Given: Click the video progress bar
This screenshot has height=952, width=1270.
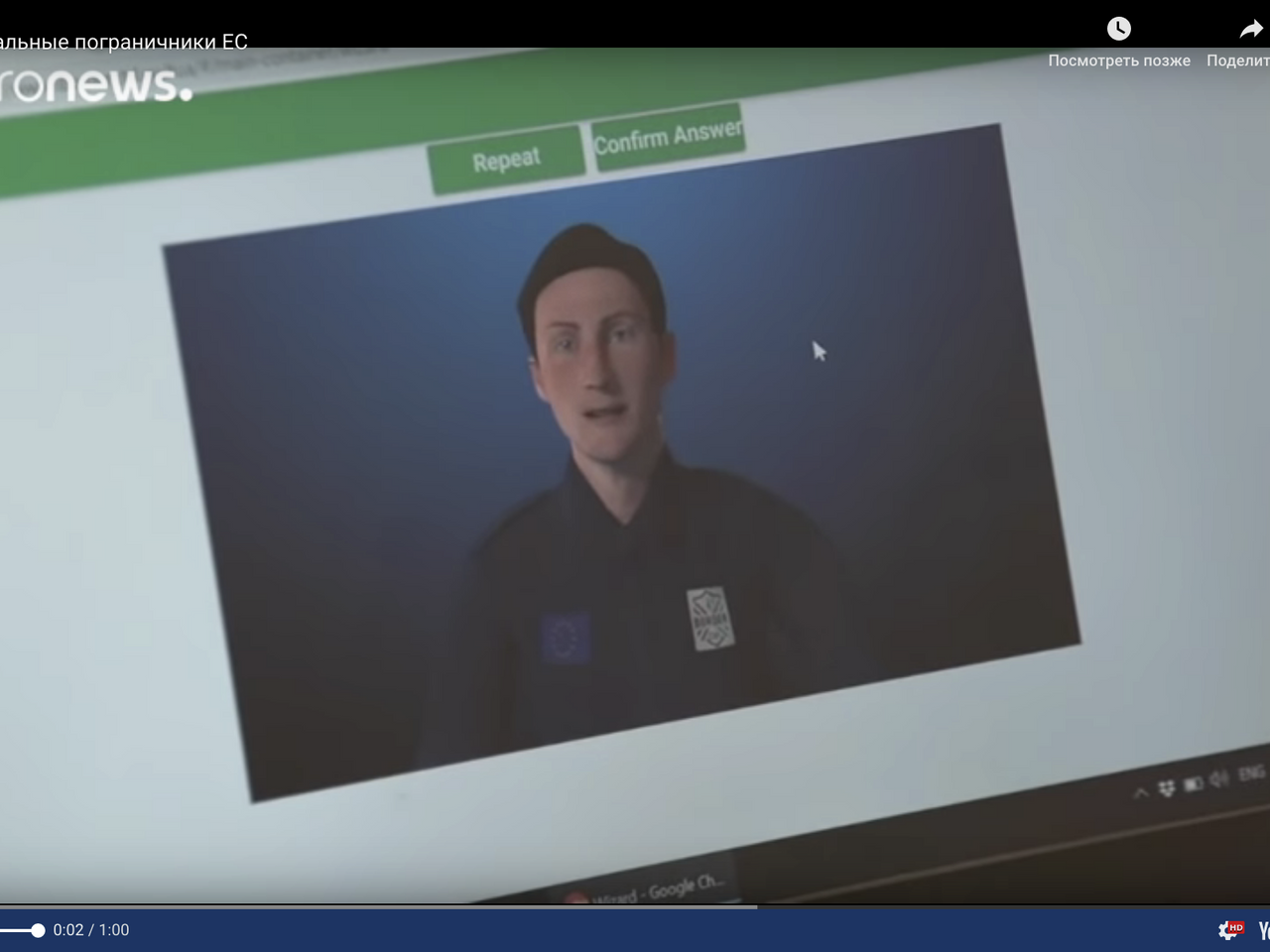Looking at the screenshot, I should pos(635,906).
